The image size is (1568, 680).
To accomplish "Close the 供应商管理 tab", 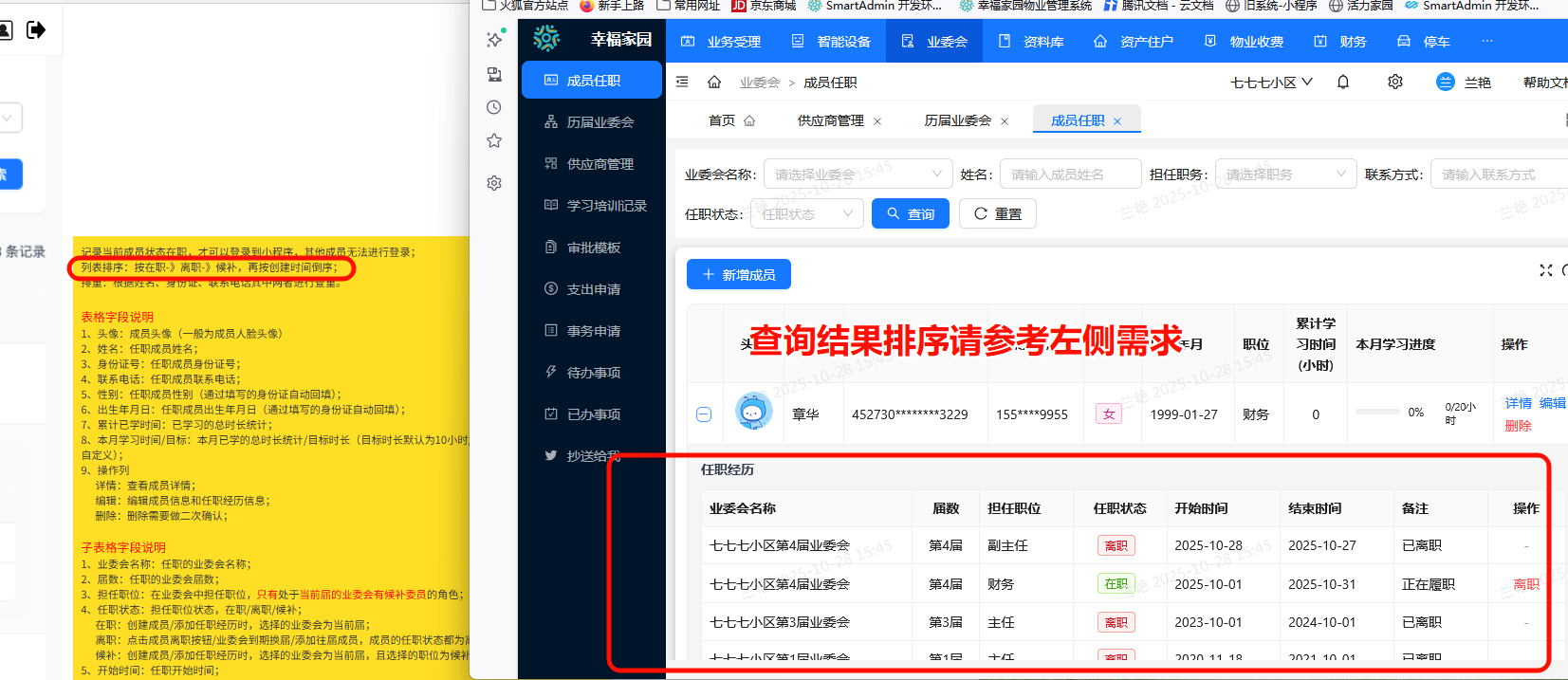I will (x=877, y=121).
